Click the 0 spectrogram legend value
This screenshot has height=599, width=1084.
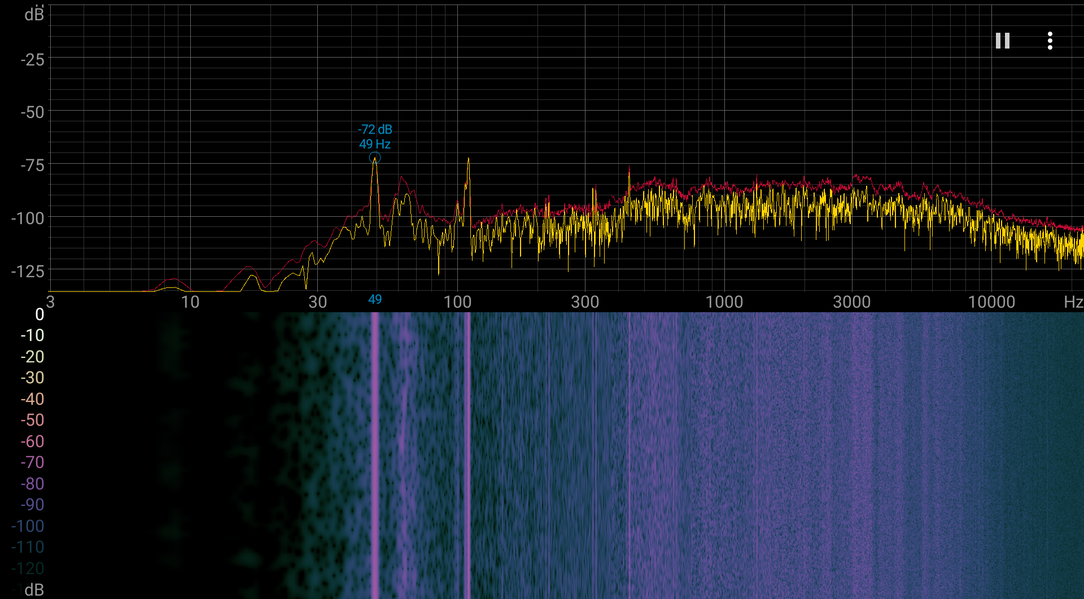click(39, 315)
